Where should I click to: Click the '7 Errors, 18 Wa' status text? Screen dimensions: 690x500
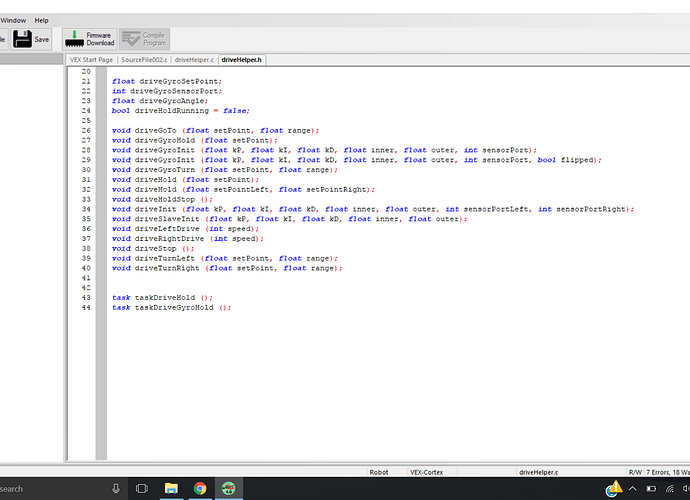tap(668, 472)
